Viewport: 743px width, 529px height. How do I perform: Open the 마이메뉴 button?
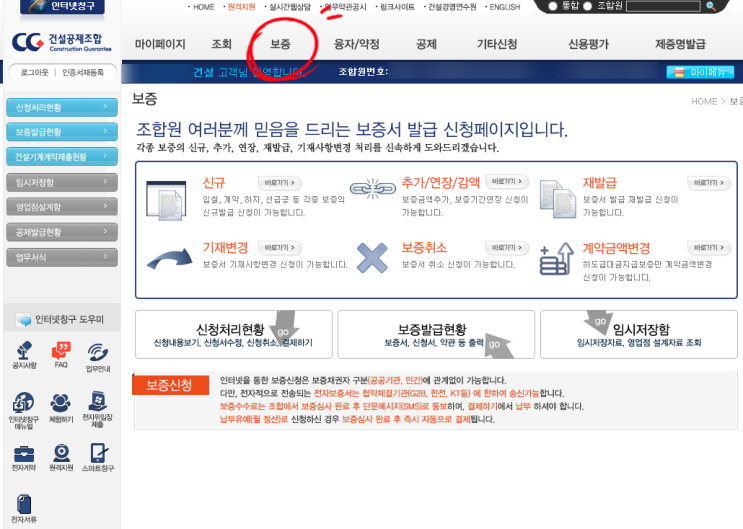pos(700,72)
